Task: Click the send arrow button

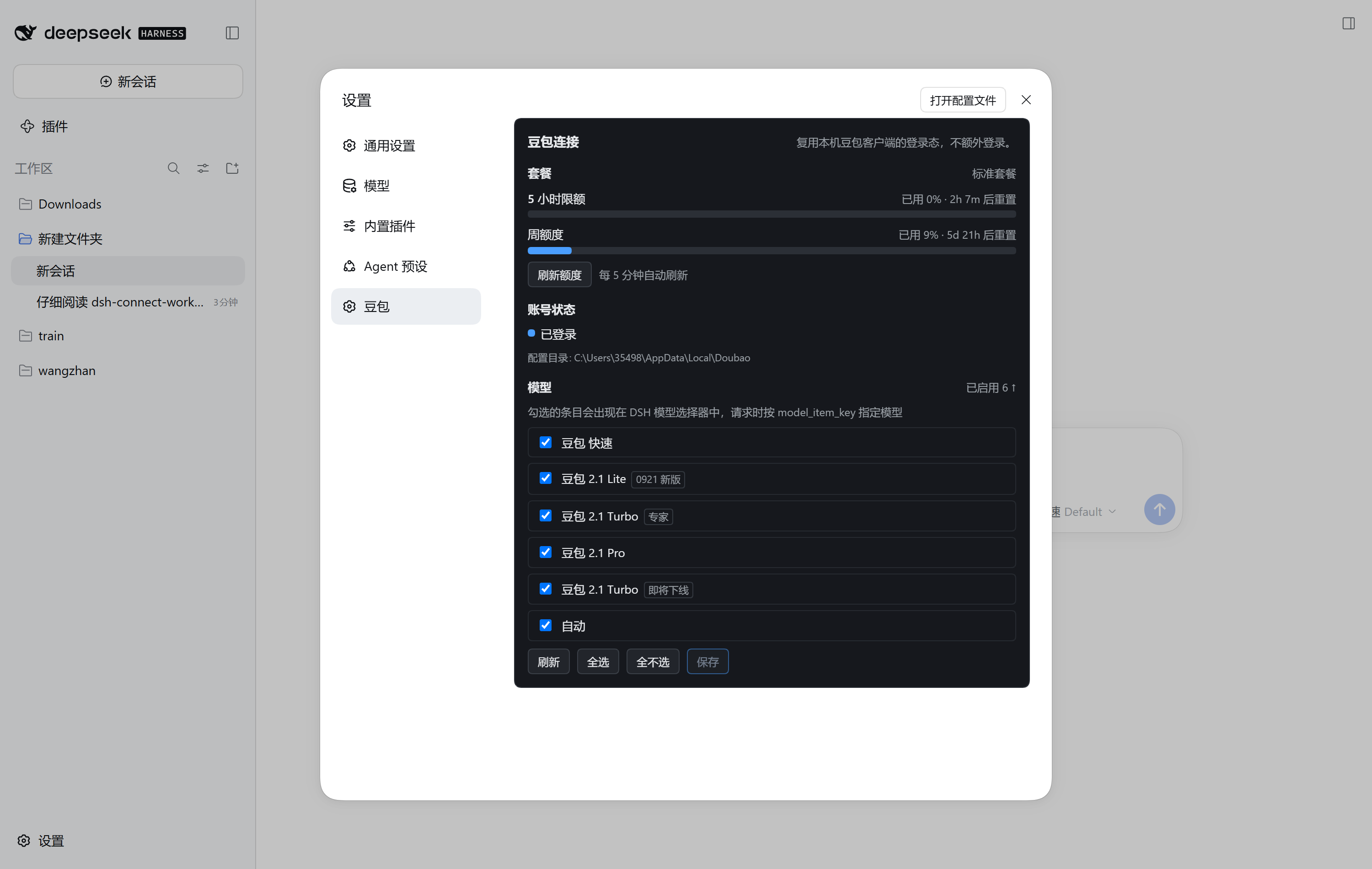Action: pos(1159,510)
